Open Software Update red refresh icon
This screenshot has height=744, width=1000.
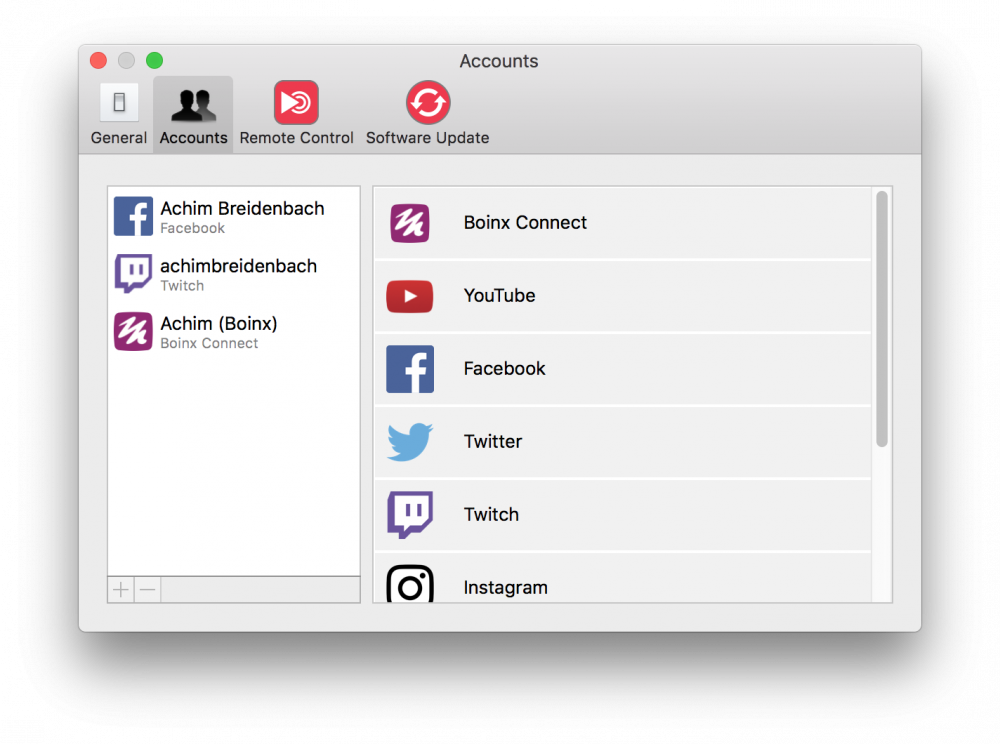[428, 103]
